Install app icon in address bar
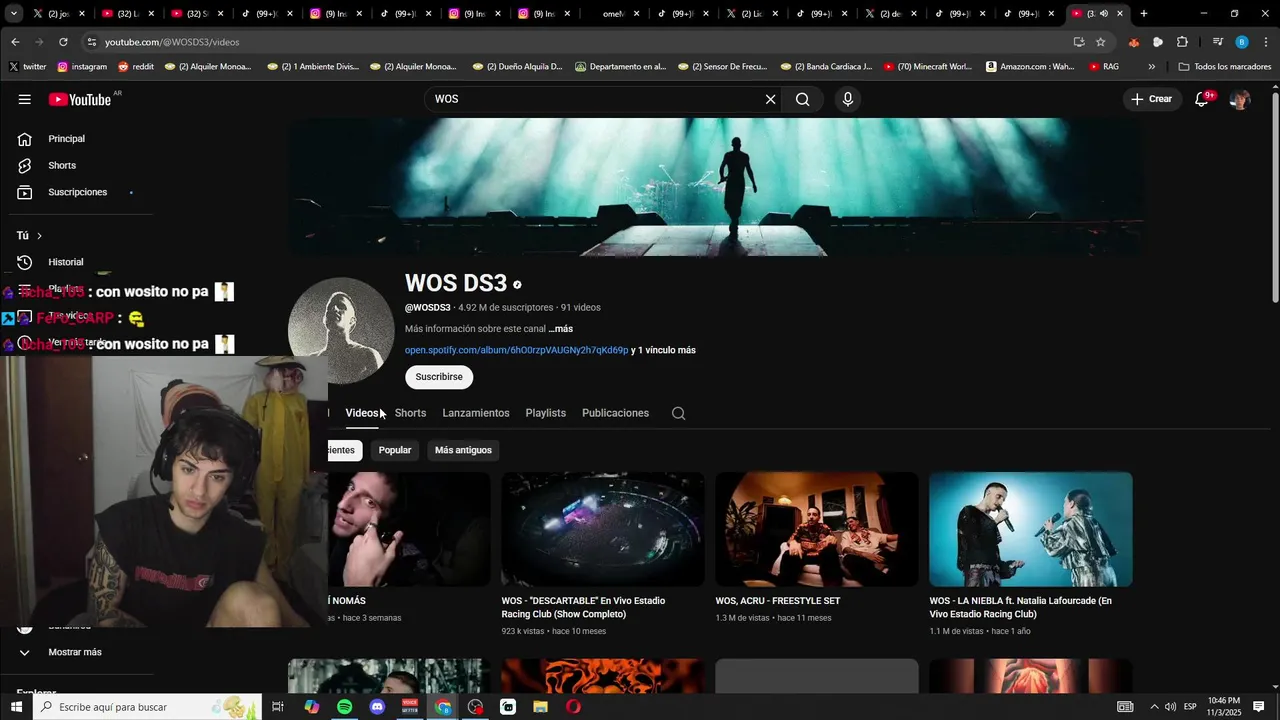This screenshot has width=1280, height=720. click(x=1078, y=42)
